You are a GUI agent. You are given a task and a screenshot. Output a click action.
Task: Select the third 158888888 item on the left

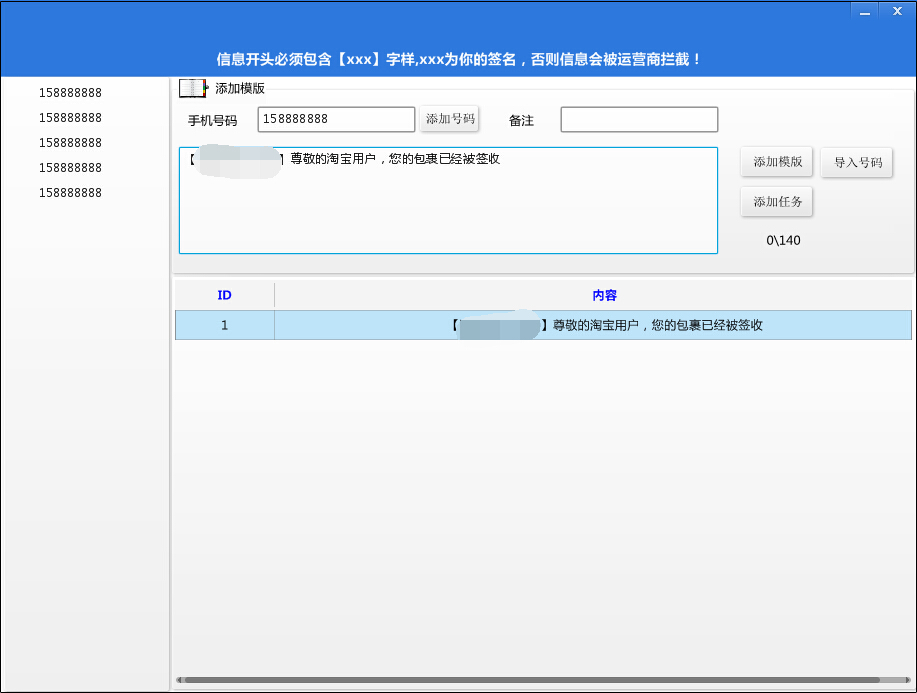[71, 142]
